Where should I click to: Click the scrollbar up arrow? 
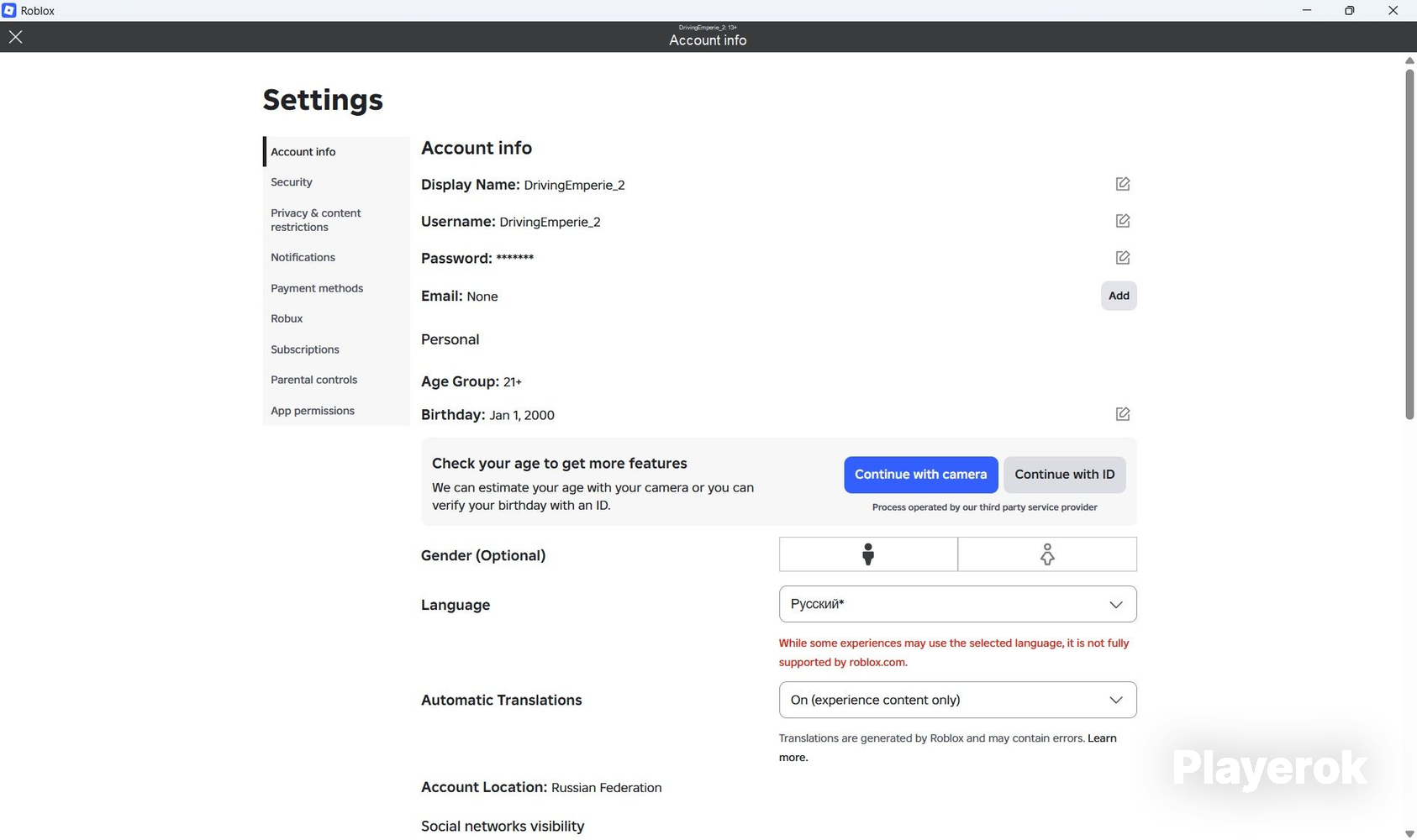[x=1409, y=60]
